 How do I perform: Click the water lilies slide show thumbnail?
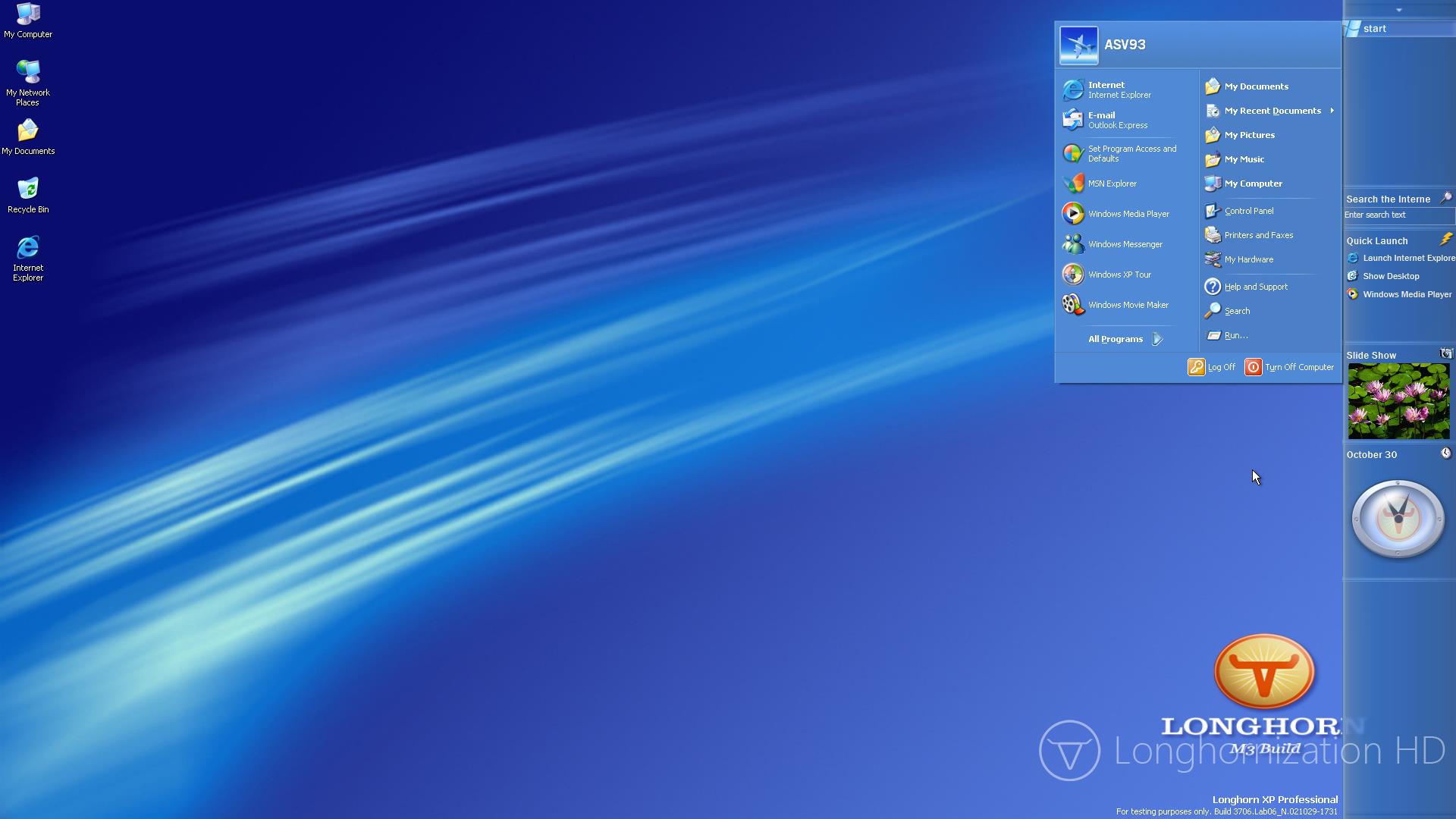click(1398, 401)
